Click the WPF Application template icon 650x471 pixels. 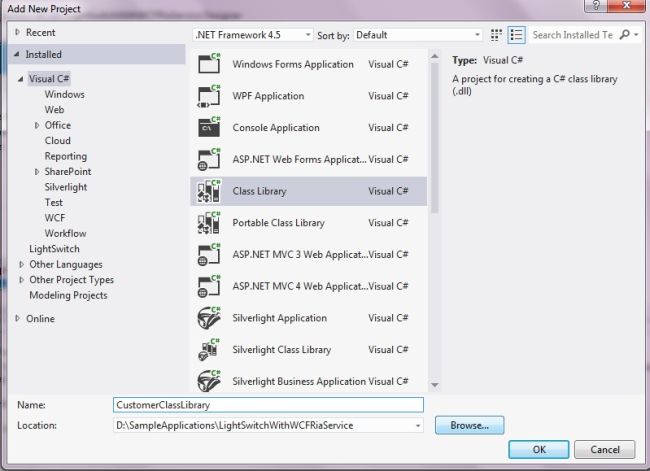(209, 96)
